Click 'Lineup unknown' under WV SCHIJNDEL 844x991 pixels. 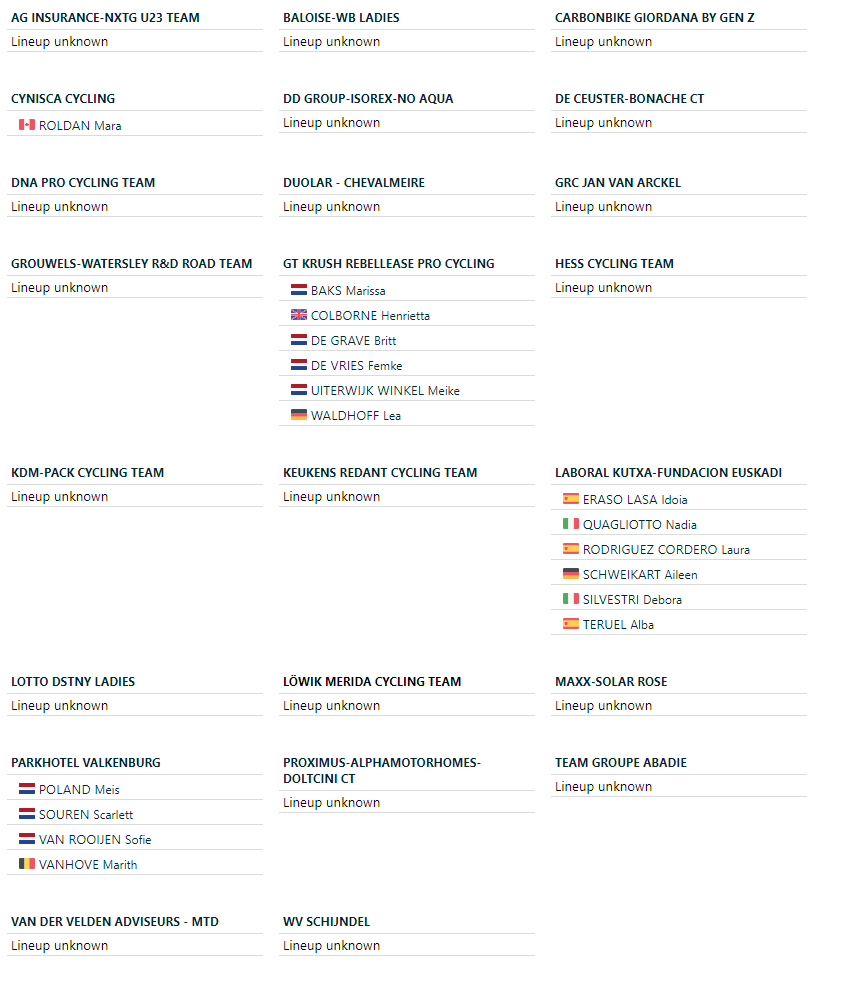click(x=331, y=945)
